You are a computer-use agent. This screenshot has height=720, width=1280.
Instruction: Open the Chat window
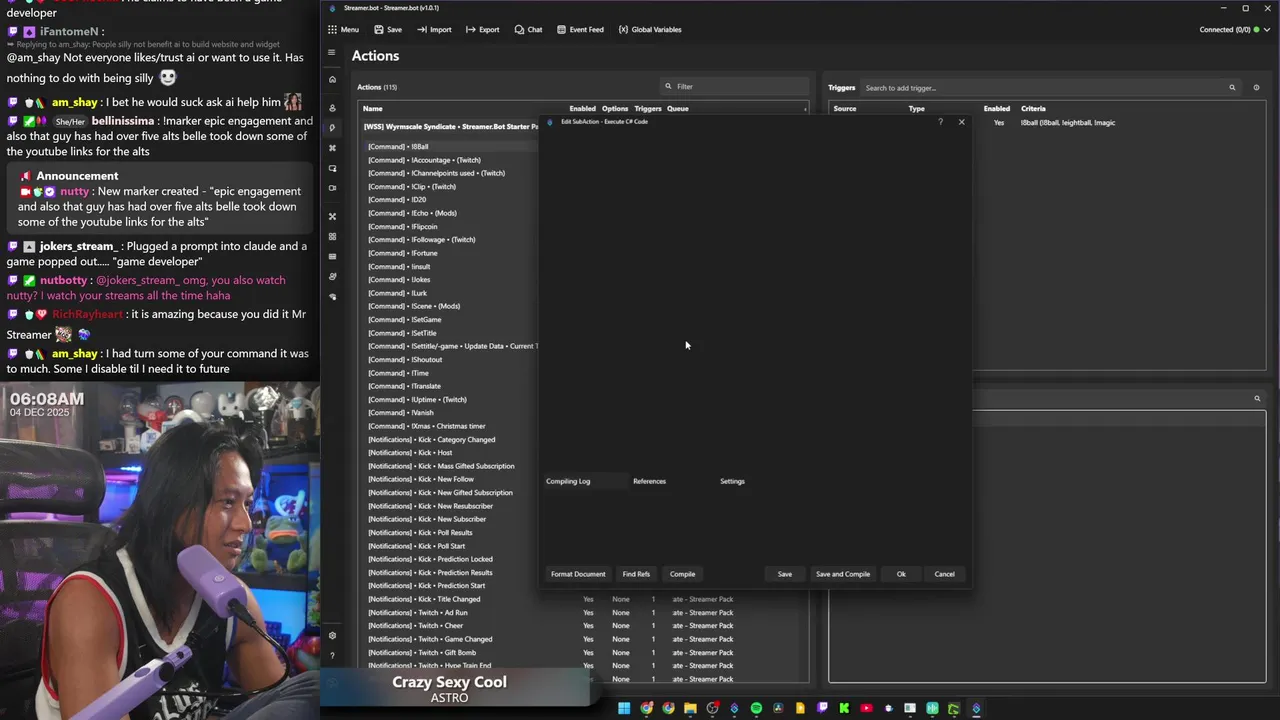point(528,29)
